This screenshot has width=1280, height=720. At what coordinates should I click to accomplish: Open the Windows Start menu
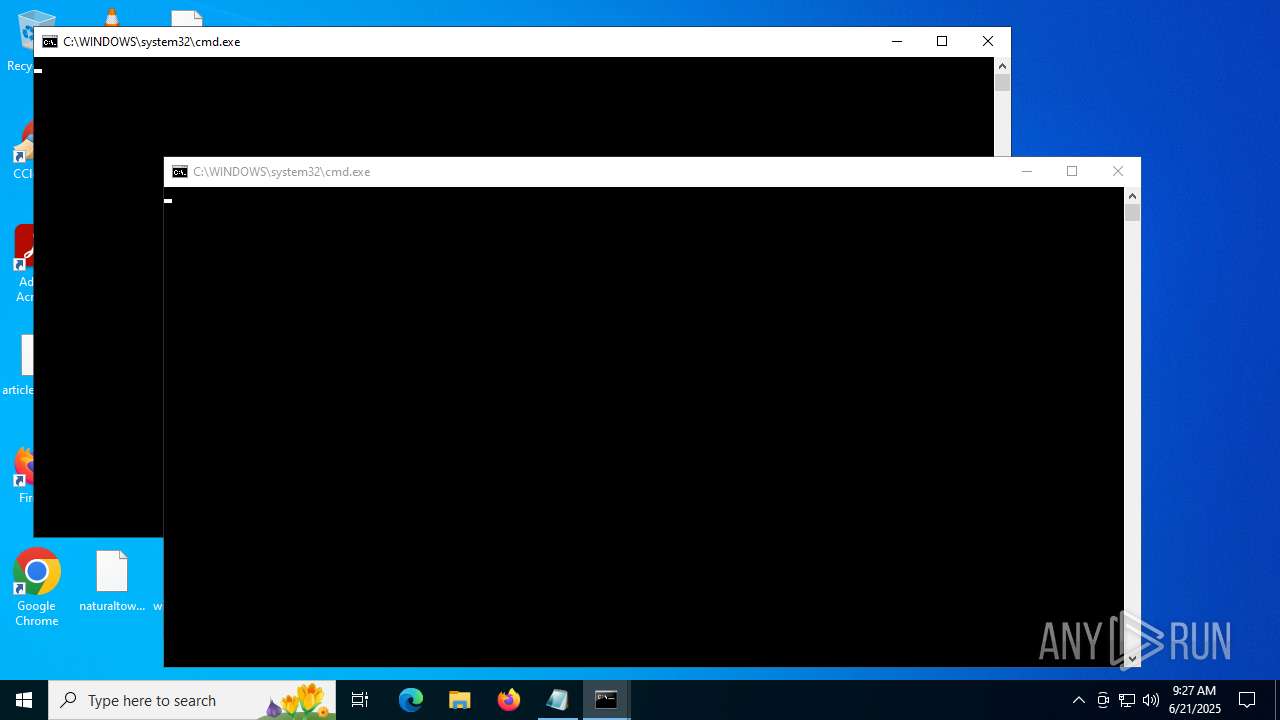tap(24, 700)
